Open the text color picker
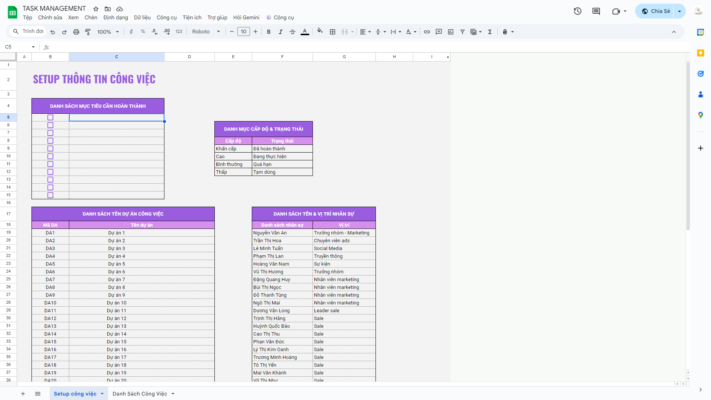Screen dimensions: 711x400 click(x=305, y=32)
